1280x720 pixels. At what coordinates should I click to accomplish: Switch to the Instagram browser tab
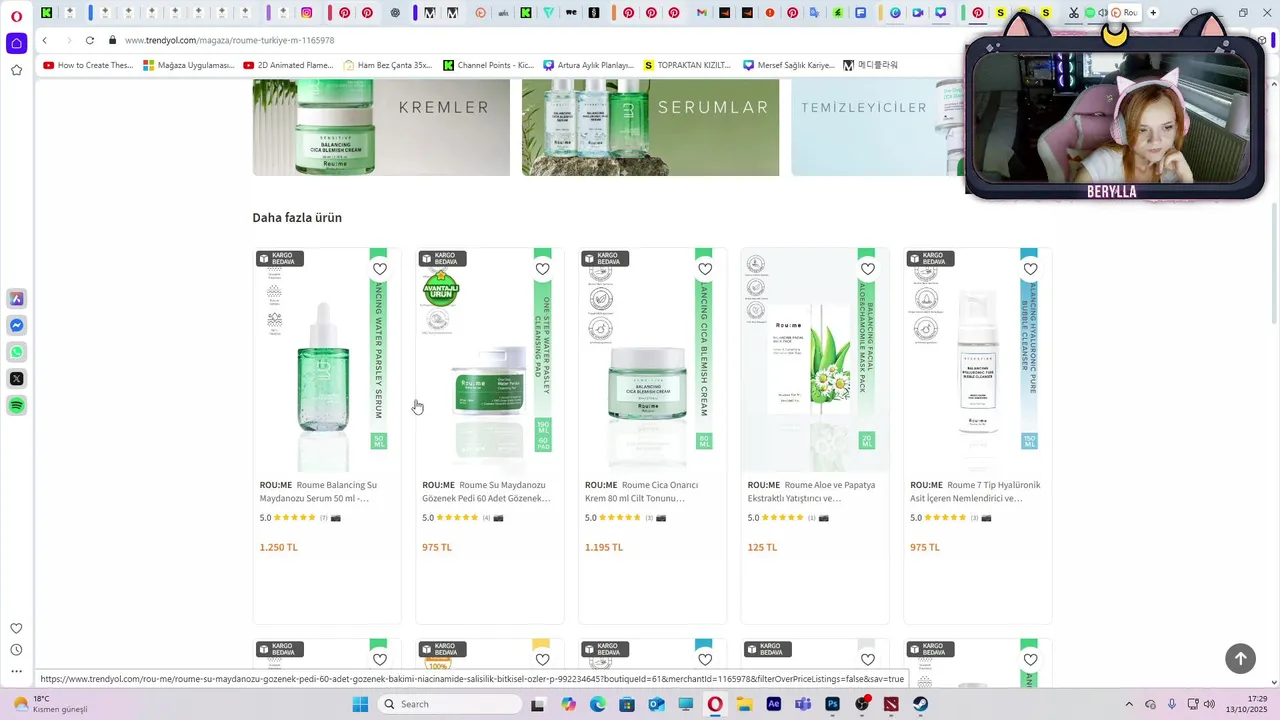(x=307, y=13)
